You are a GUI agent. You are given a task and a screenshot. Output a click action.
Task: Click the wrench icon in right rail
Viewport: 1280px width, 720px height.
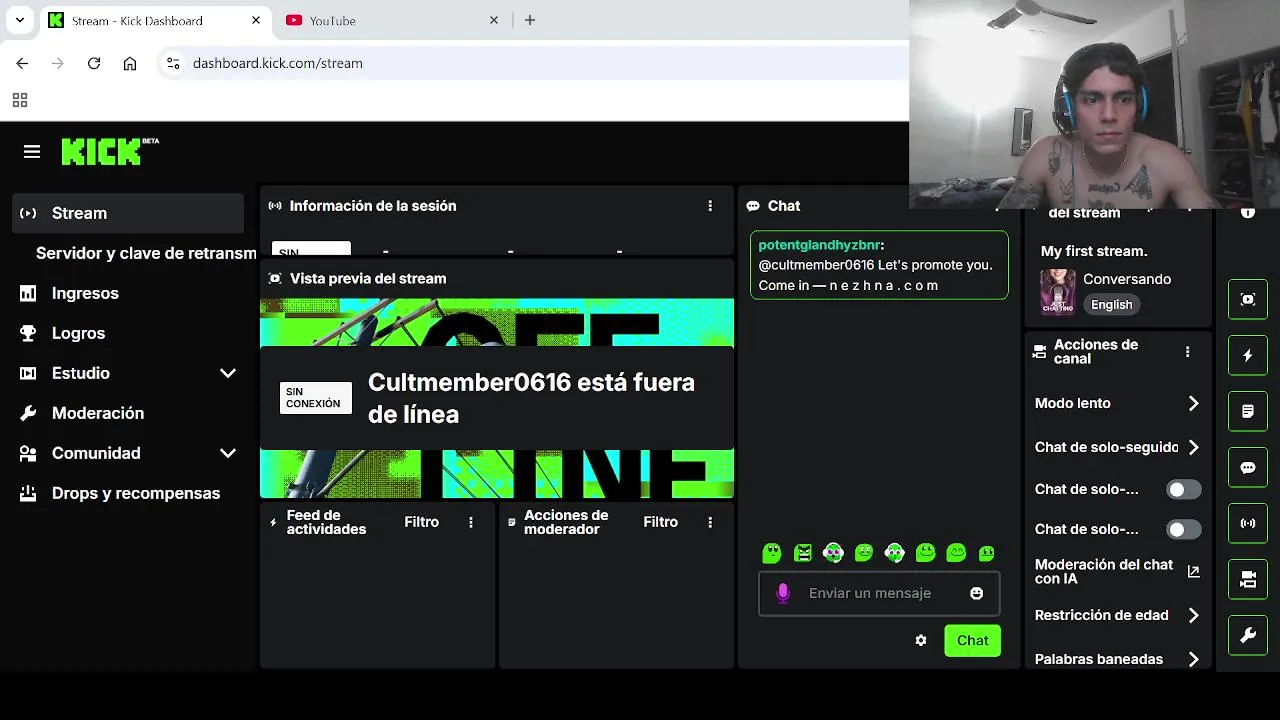1248,635
